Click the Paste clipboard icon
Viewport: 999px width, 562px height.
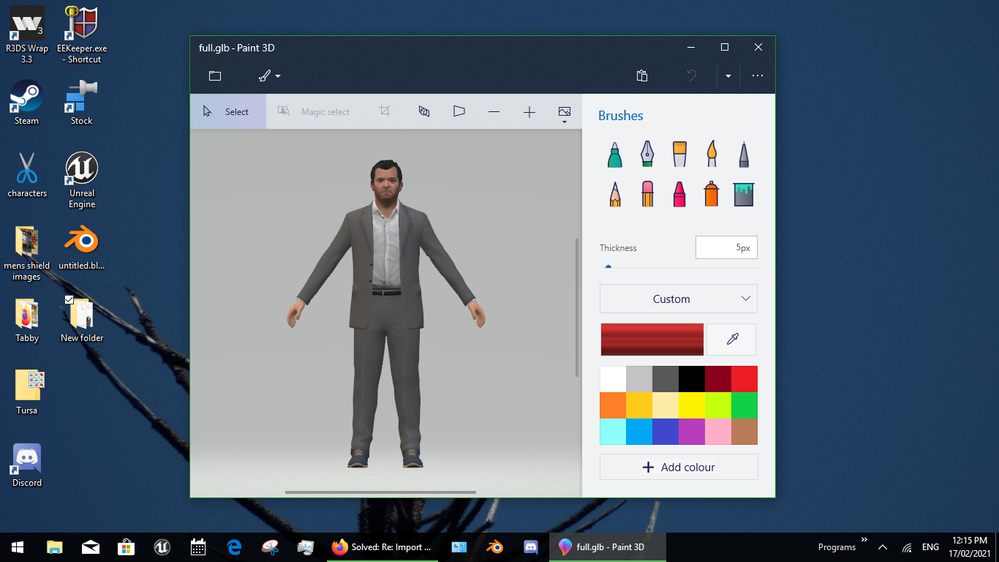coord(642,76)
